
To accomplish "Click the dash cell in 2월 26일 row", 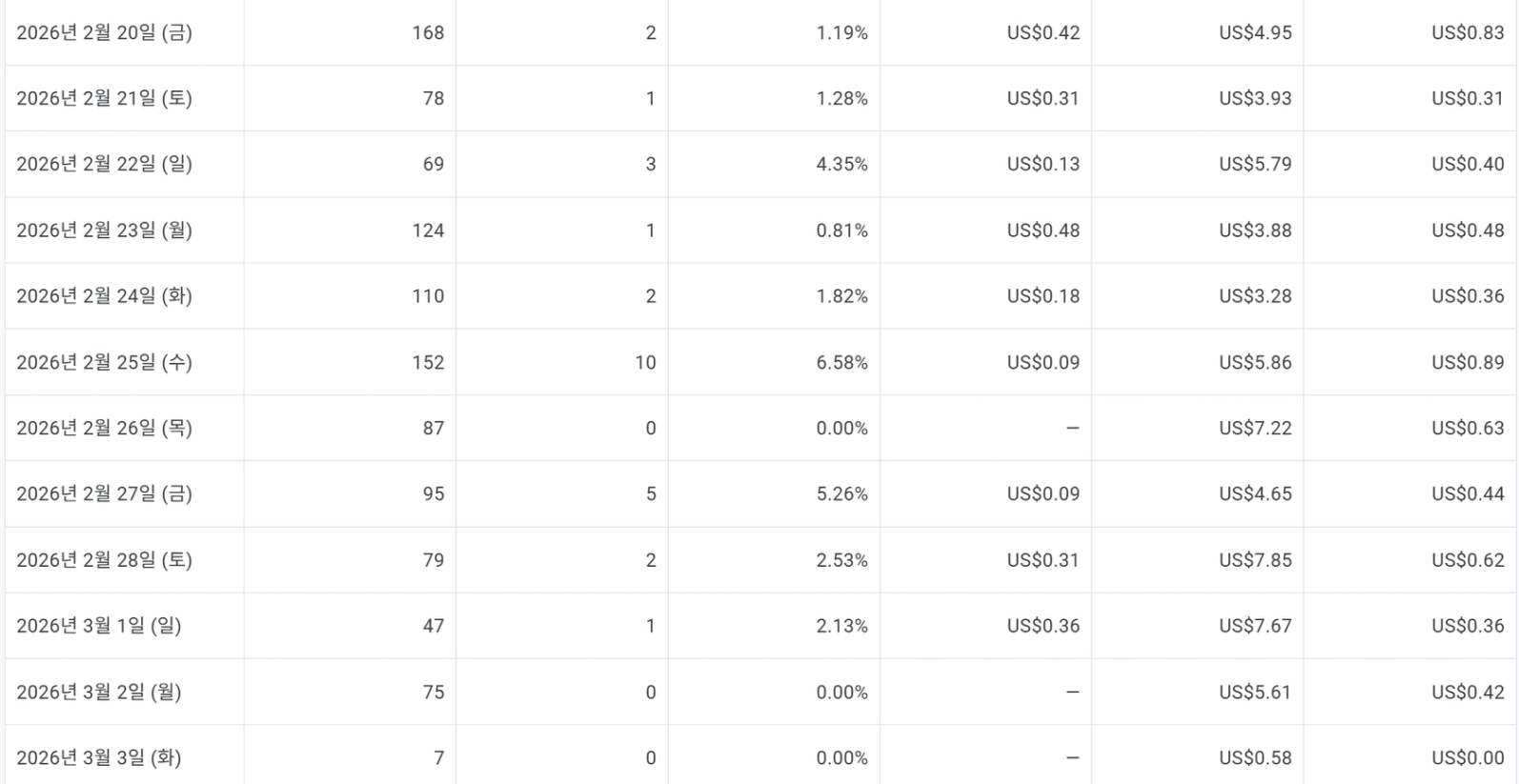I will (x=1072, y=428).
